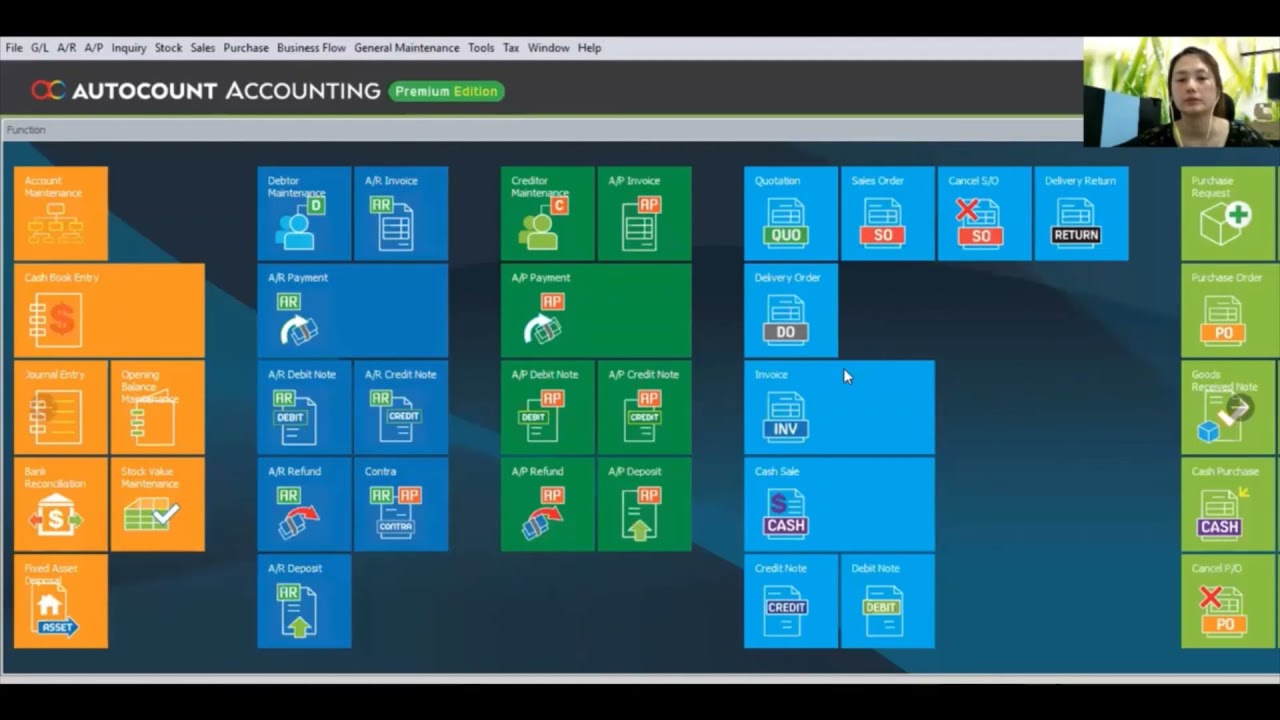The image size is (1280, 720).
Task: Open the Sales Order tile
Action: (x=888, y=213)
